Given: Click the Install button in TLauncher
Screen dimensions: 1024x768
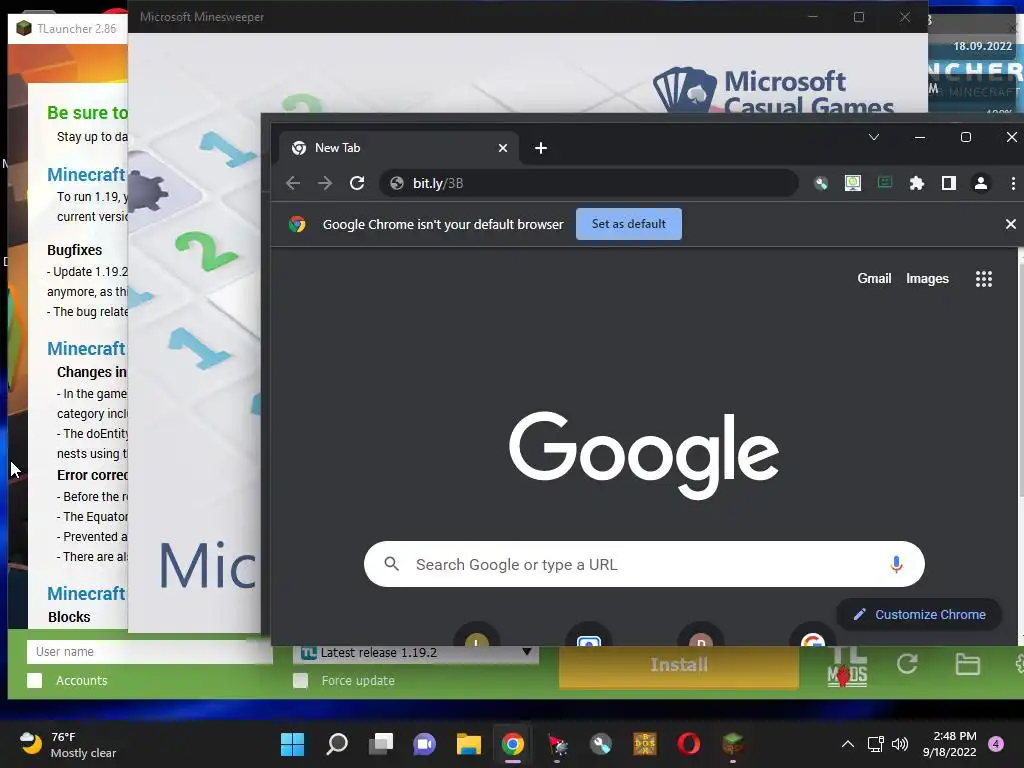Looking at the screenshot, I should click(679, 665).
